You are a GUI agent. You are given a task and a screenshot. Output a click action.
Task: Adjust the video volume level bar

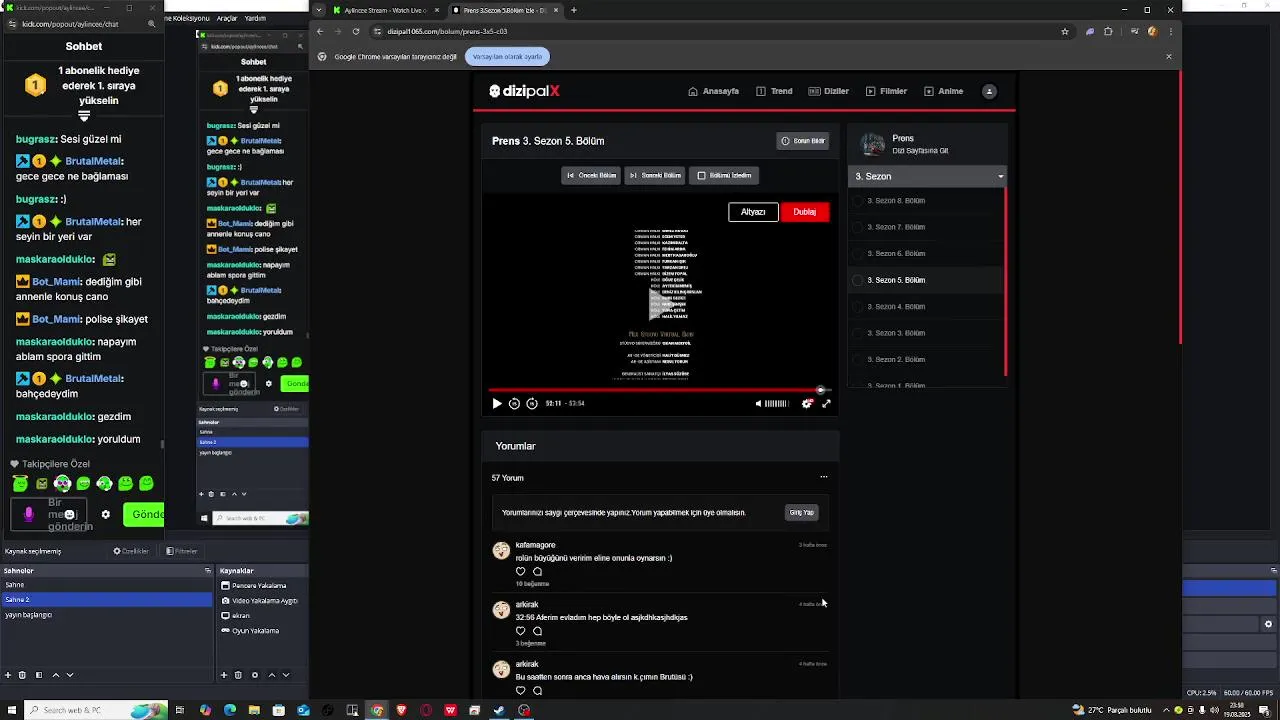[x=777, y=404]
